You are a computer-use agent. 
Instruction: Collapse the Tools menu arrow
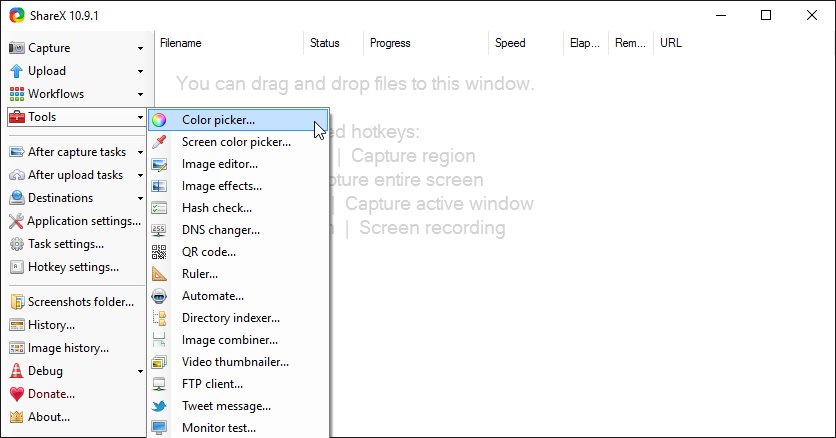[140, 117]
